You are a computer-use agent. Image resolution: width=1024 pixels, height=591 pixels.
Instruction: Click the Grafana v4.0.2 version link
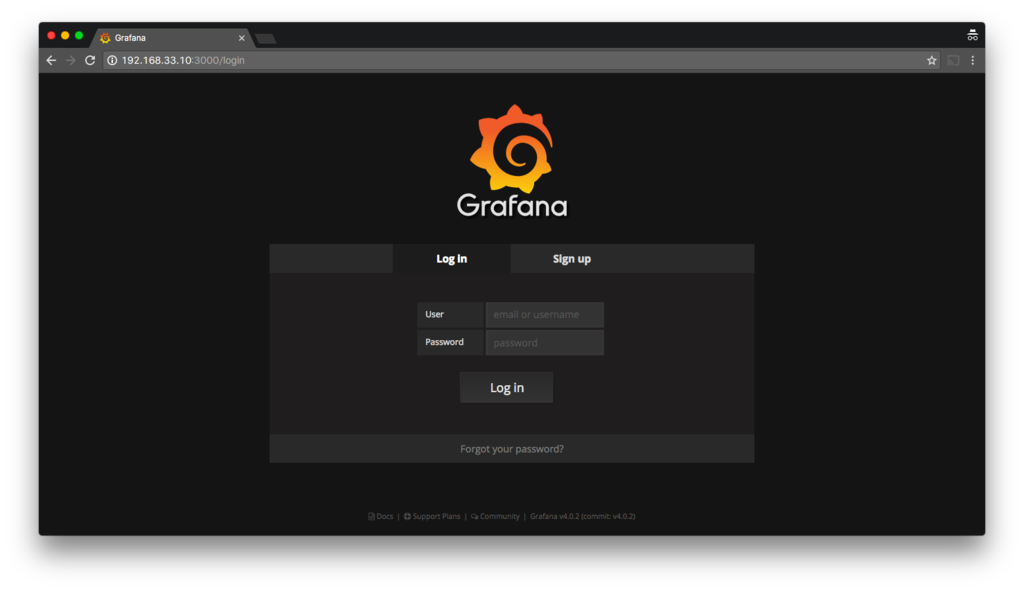point(583,516)
